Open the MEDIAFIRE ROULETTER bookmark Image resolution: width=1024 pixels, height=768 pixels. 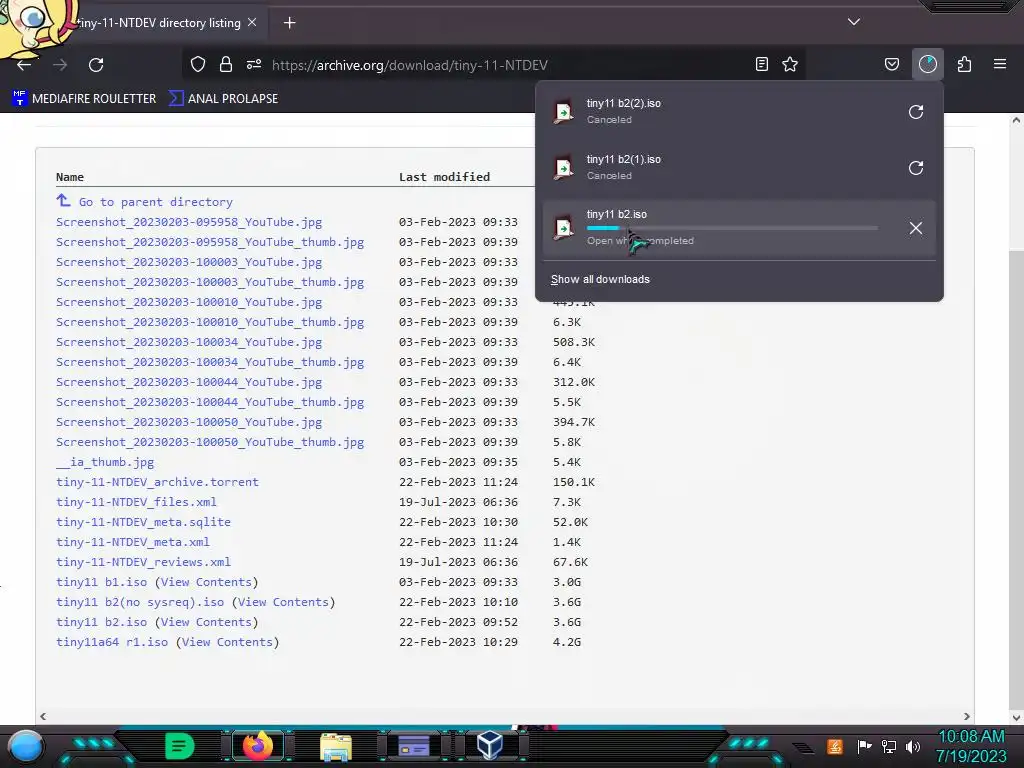(84, 99)
